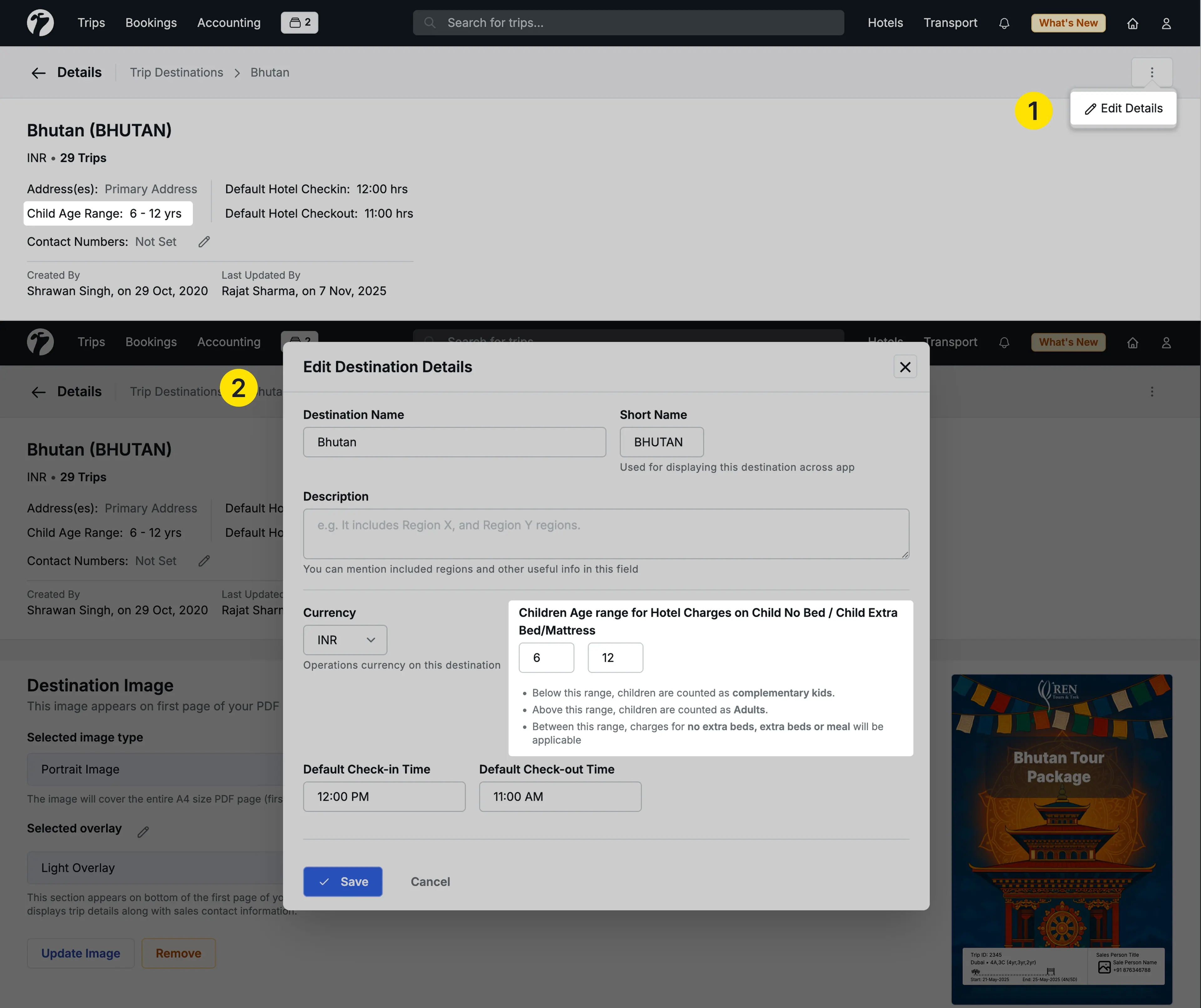Click the badge showing count 2
1201x1008 pixels.
pos(300,23)
